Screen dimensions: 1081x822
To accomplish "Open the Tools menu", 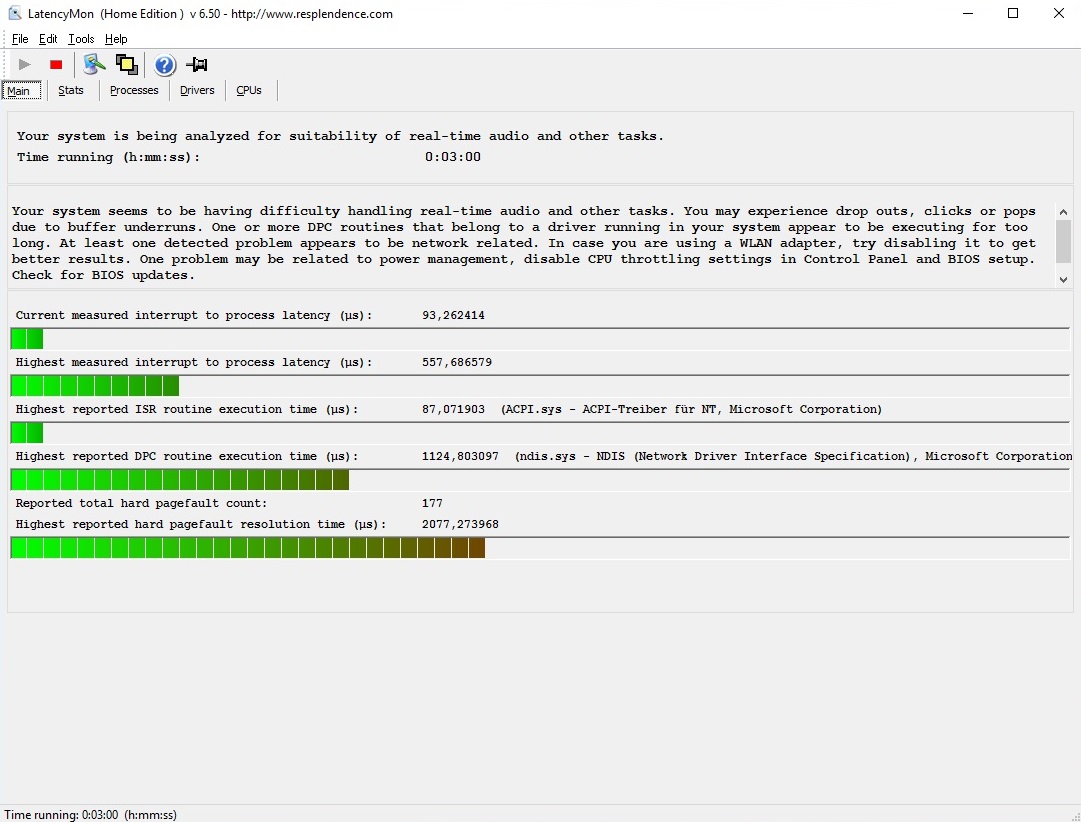I will click(81, 39).
